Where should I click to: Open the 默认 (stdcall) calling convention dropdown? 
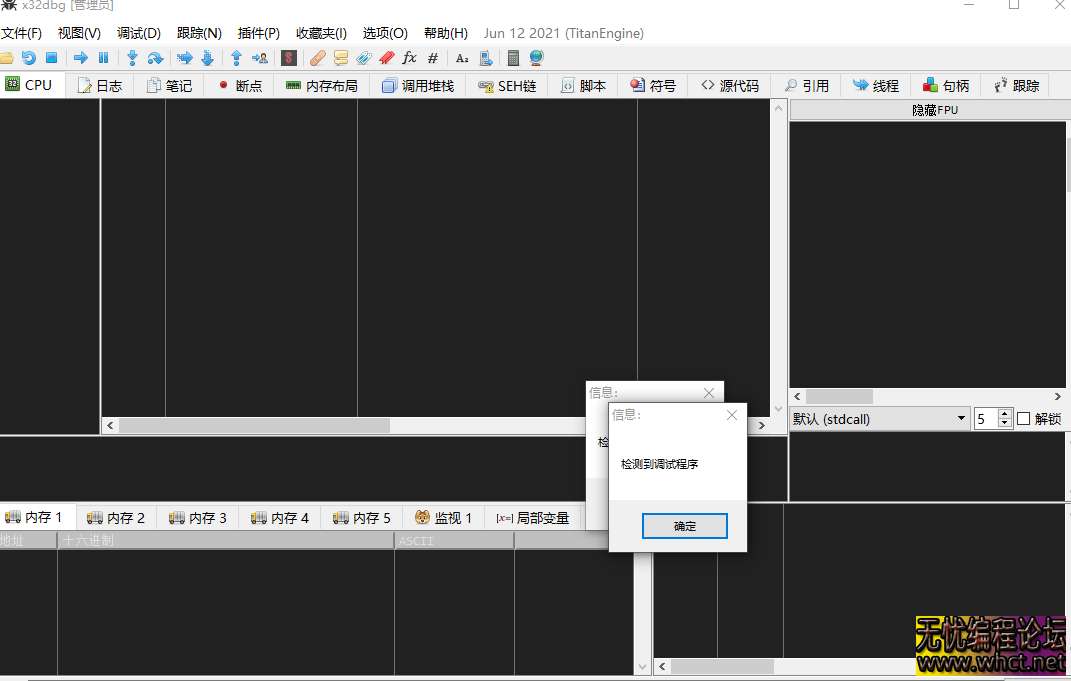coord(880,419)
